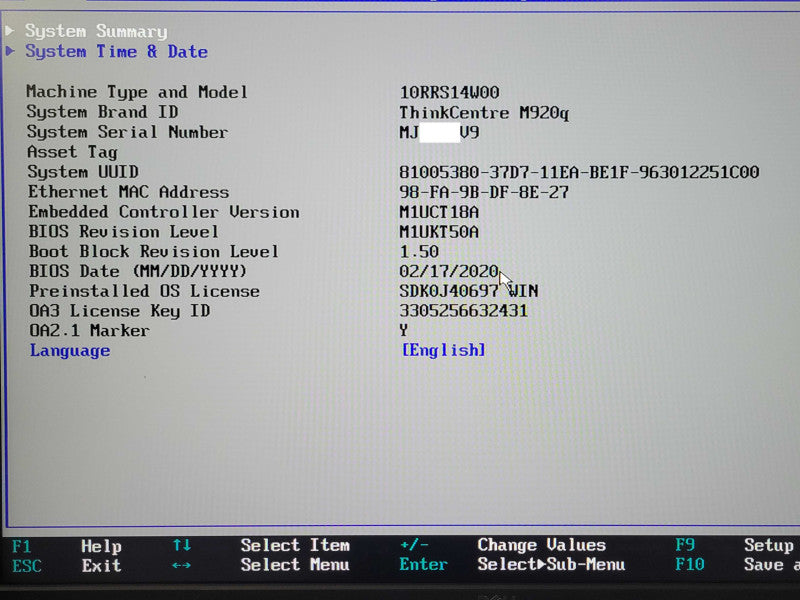Expand the arrow beside System Time & Date

pos(10,51)
